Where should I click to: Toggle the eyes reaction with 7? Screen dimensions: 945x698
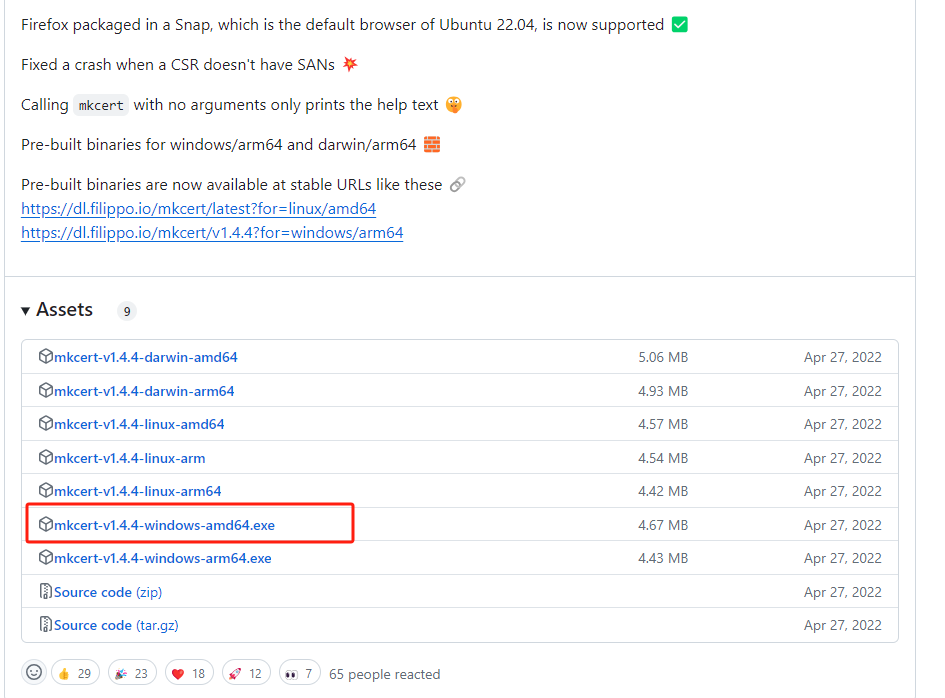(300, 673)
